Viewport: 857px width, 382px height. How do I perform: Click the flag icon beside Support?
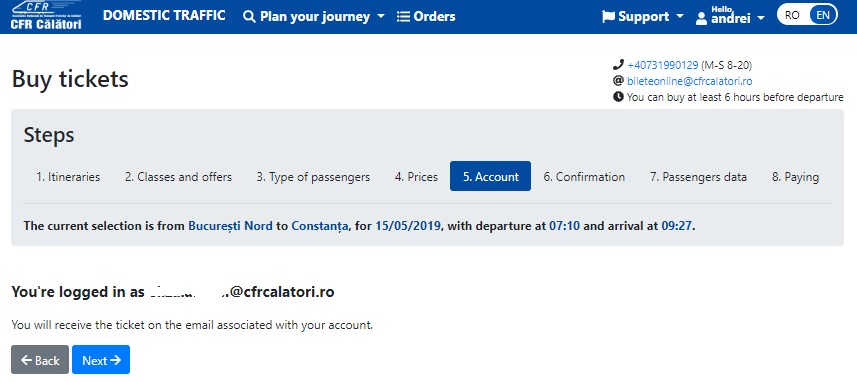click(x=608, y=16)
